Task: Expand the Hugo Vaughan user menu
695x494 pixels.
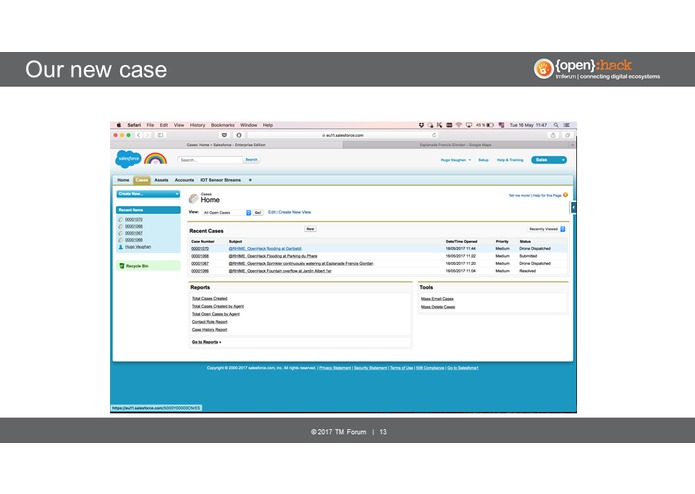Action: coord(456,160)
